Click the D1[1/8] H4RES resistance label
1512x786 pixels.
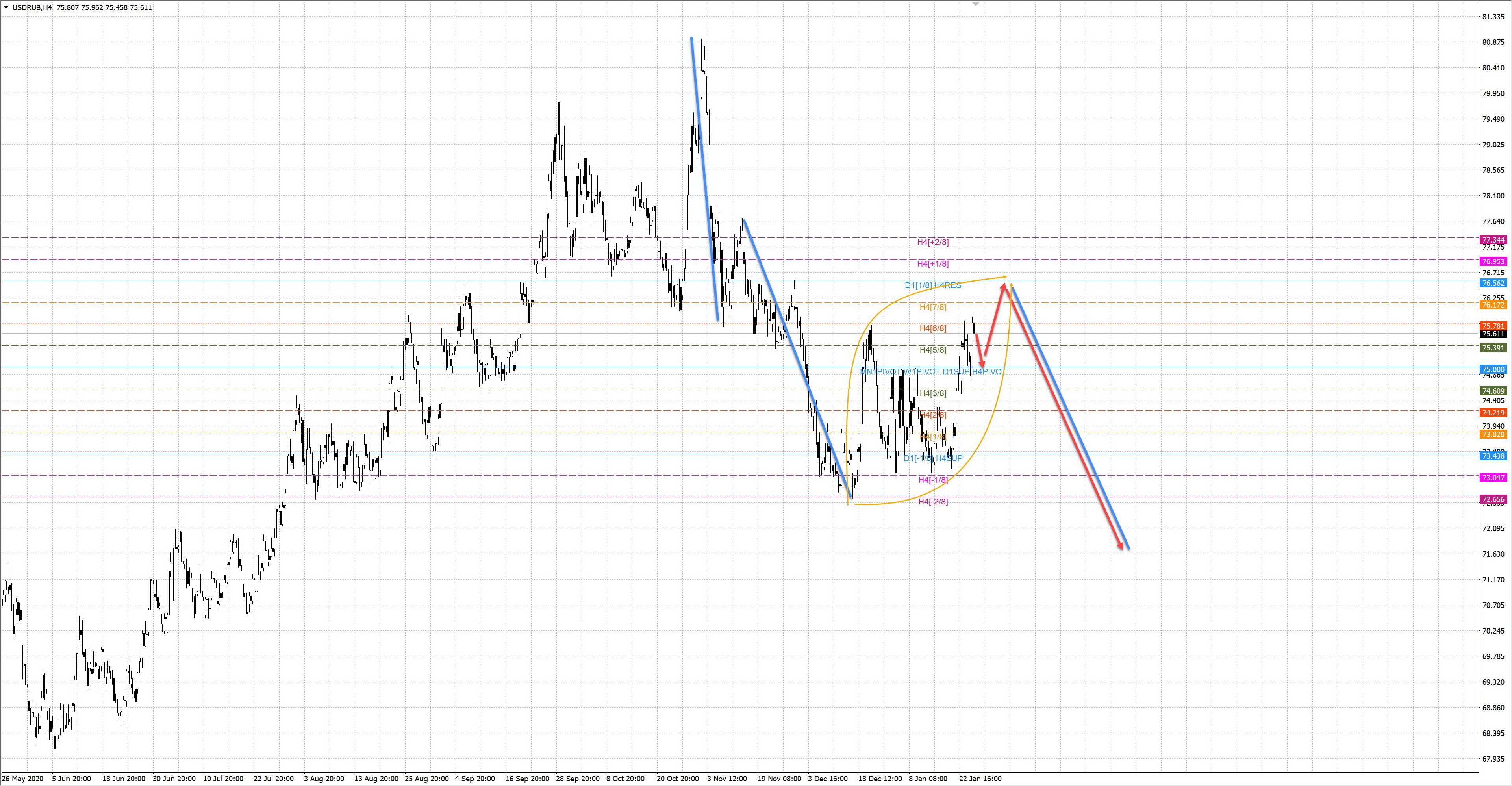(x=933, y=285)
